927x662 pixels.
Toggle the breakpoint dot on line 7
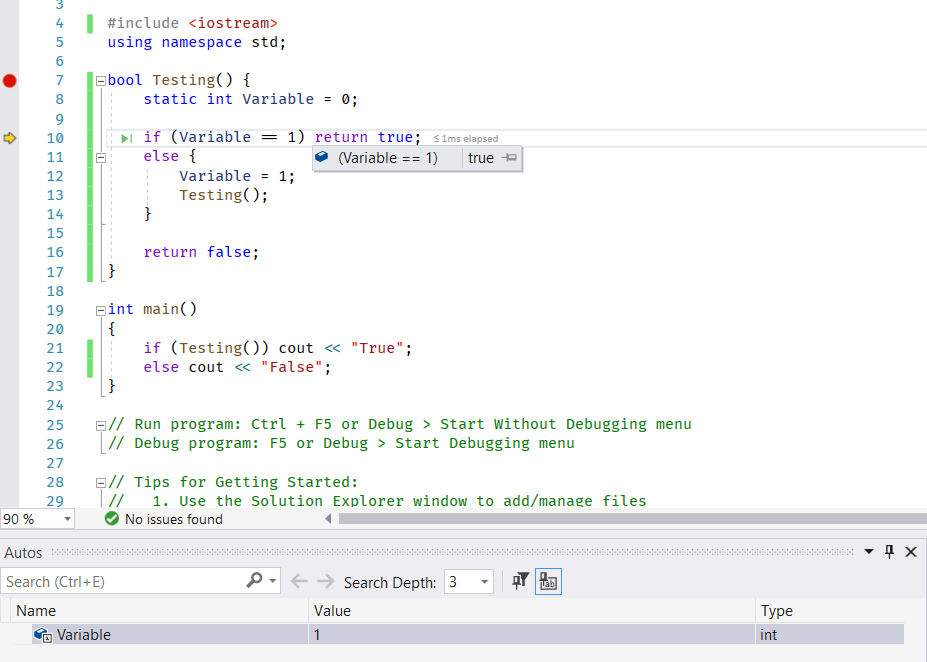click(x=9, y=80)
